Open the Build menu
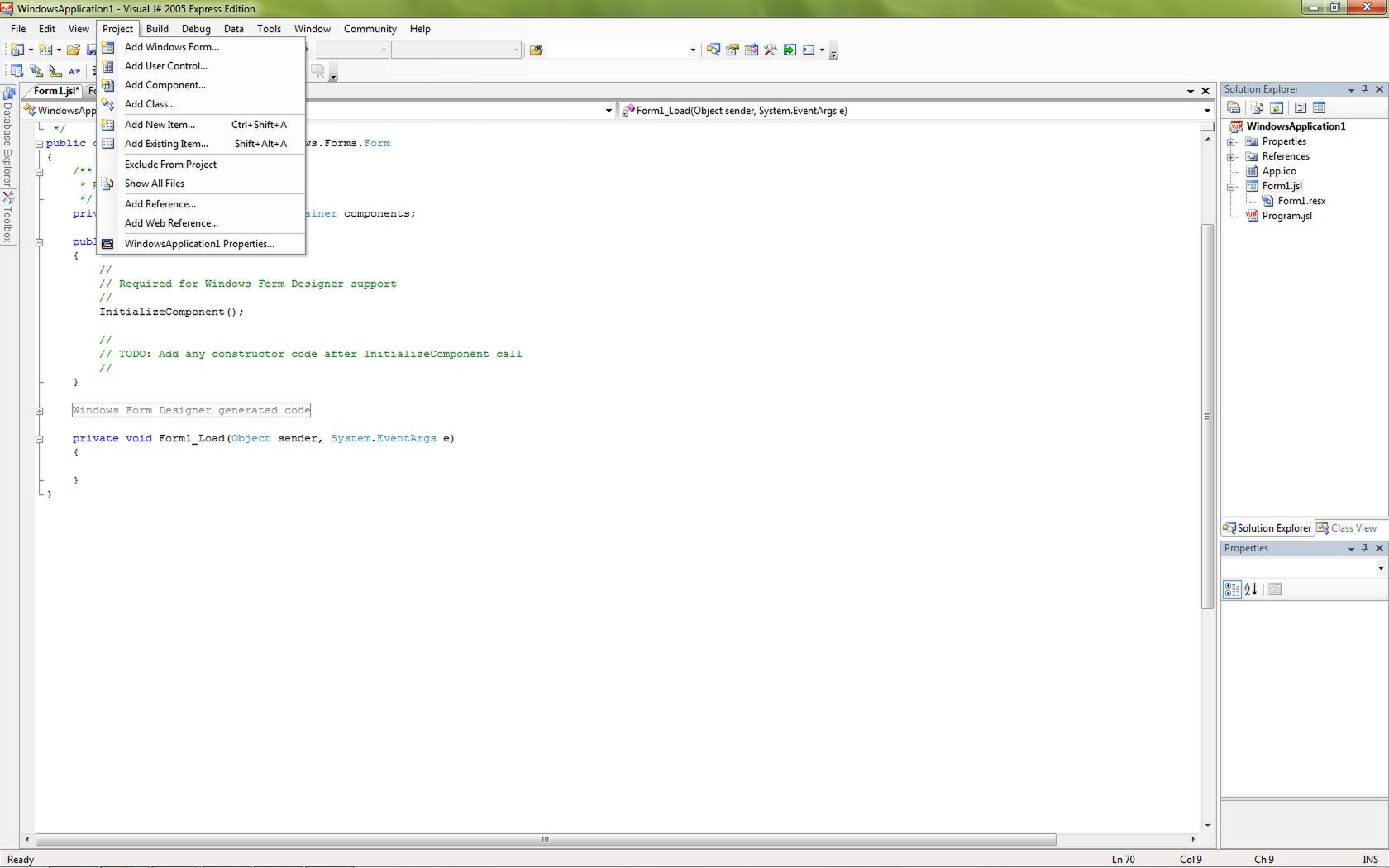Image resolution: width=1389 pixels, height=868 pixels. [157, 29]
